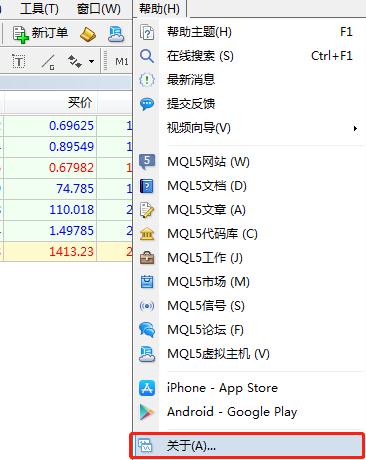Image resolution: width=366 pixels, height=460 pixels.
Task: Click the notepad pencil icon for MQL5文章
Action: [147, 210]
